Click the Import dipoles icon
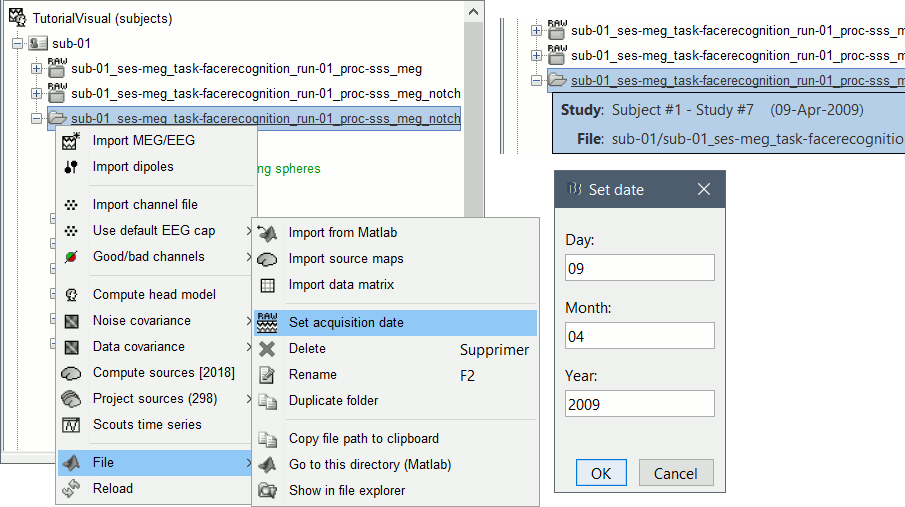 pos(71,167)
